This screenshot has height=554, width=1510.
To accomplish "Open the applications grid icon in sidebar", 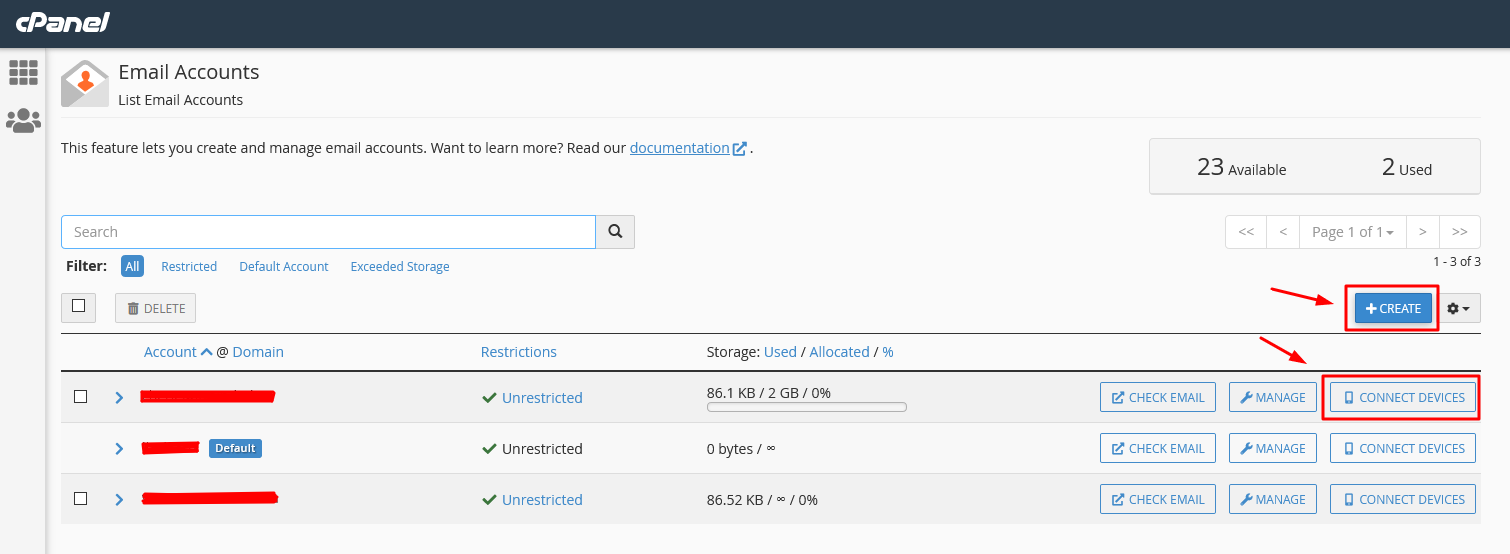I will (x=23, y=72).
